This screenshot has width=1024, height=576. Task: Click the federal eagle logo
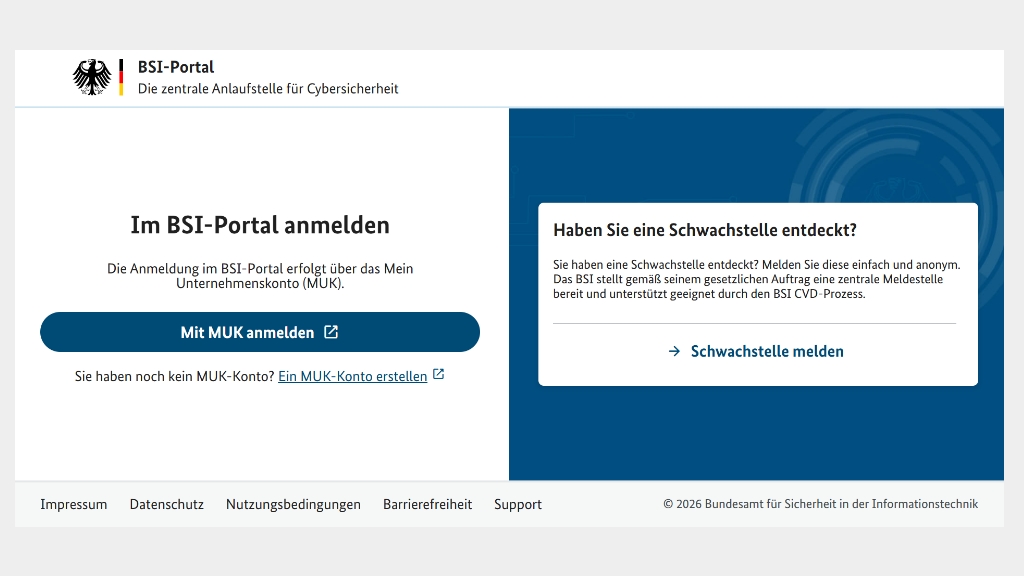point(92,77)
